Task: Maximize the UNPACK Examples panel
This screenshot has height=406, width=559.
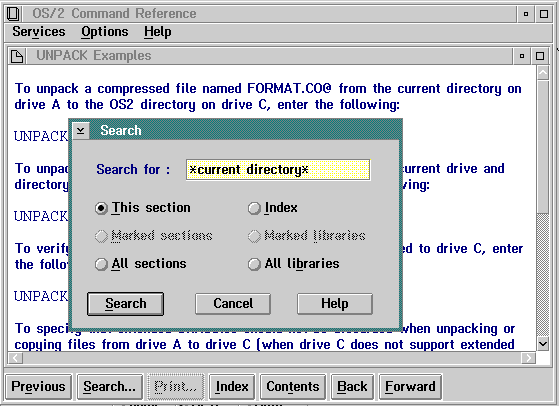Action: click(540, 56)
